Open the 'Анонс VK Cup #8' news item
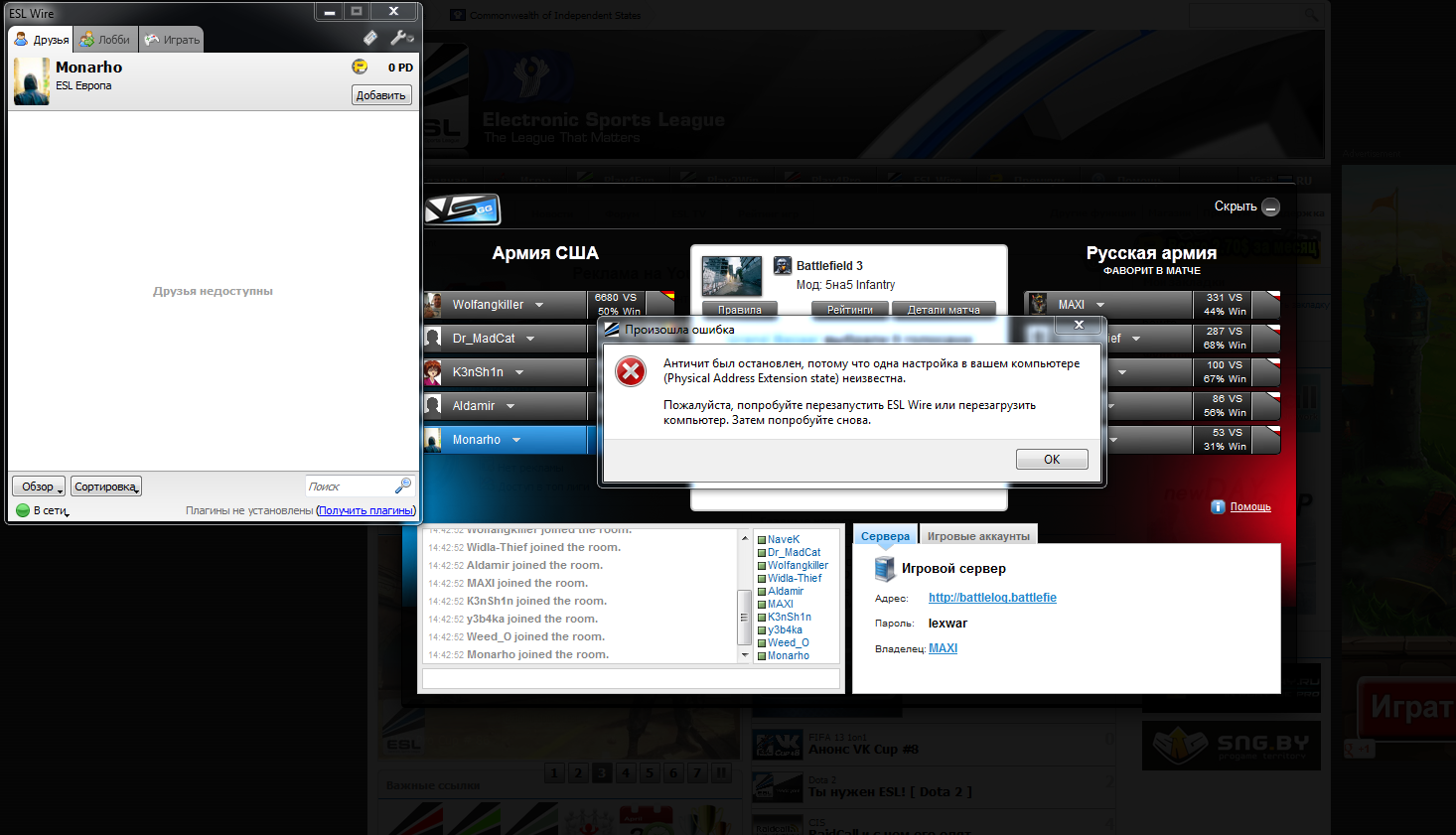Screen dimensions: 1456x835 pyautogui.click(x=864, y=749)
